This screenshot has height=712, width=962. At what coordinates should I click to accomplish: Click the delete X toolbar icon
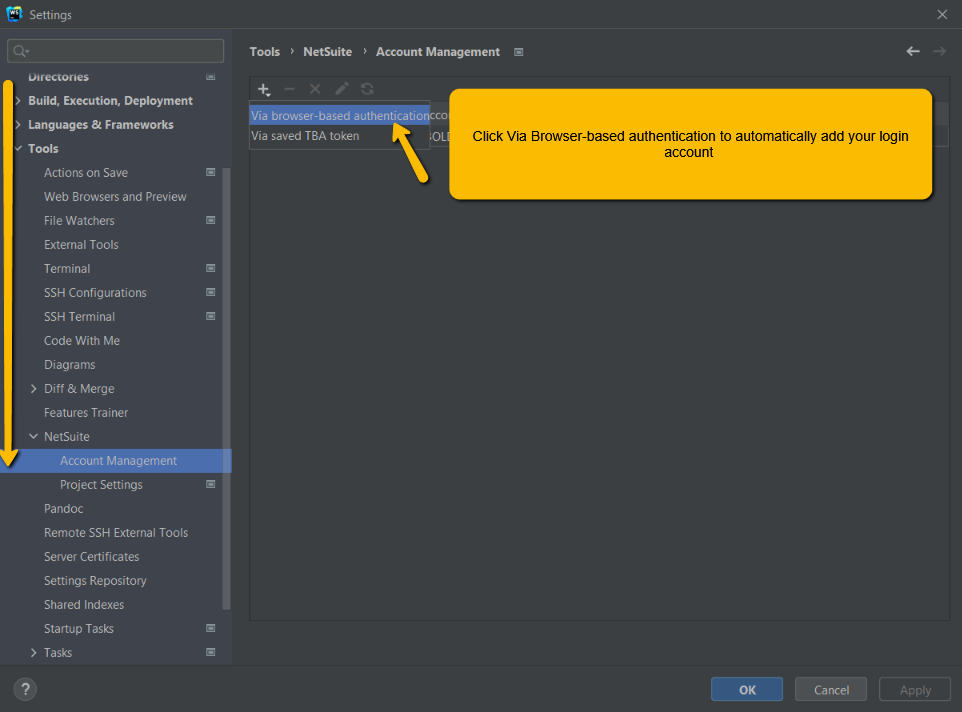315,90
